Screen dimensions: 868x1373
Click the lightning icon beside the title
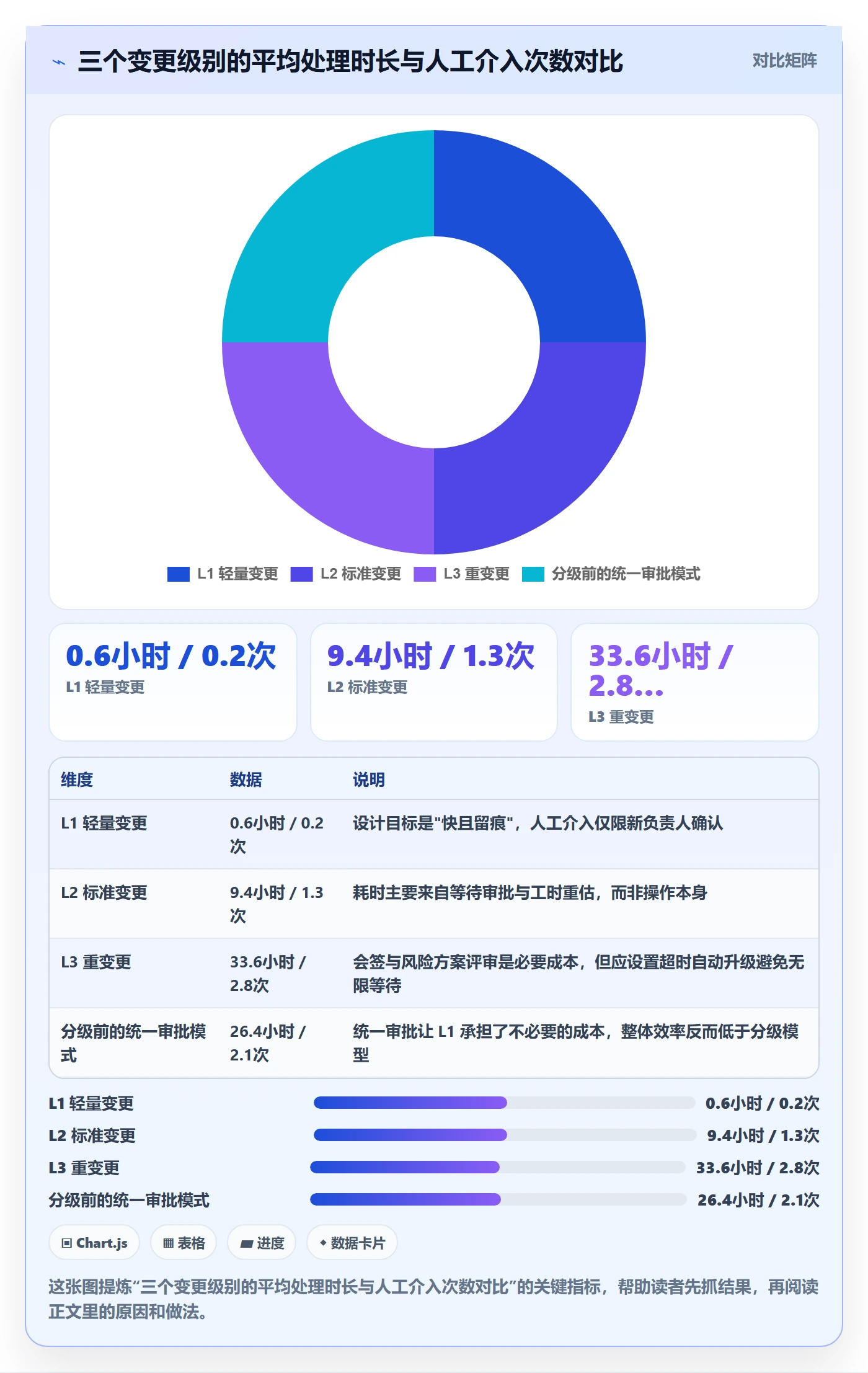click(59, 62)
